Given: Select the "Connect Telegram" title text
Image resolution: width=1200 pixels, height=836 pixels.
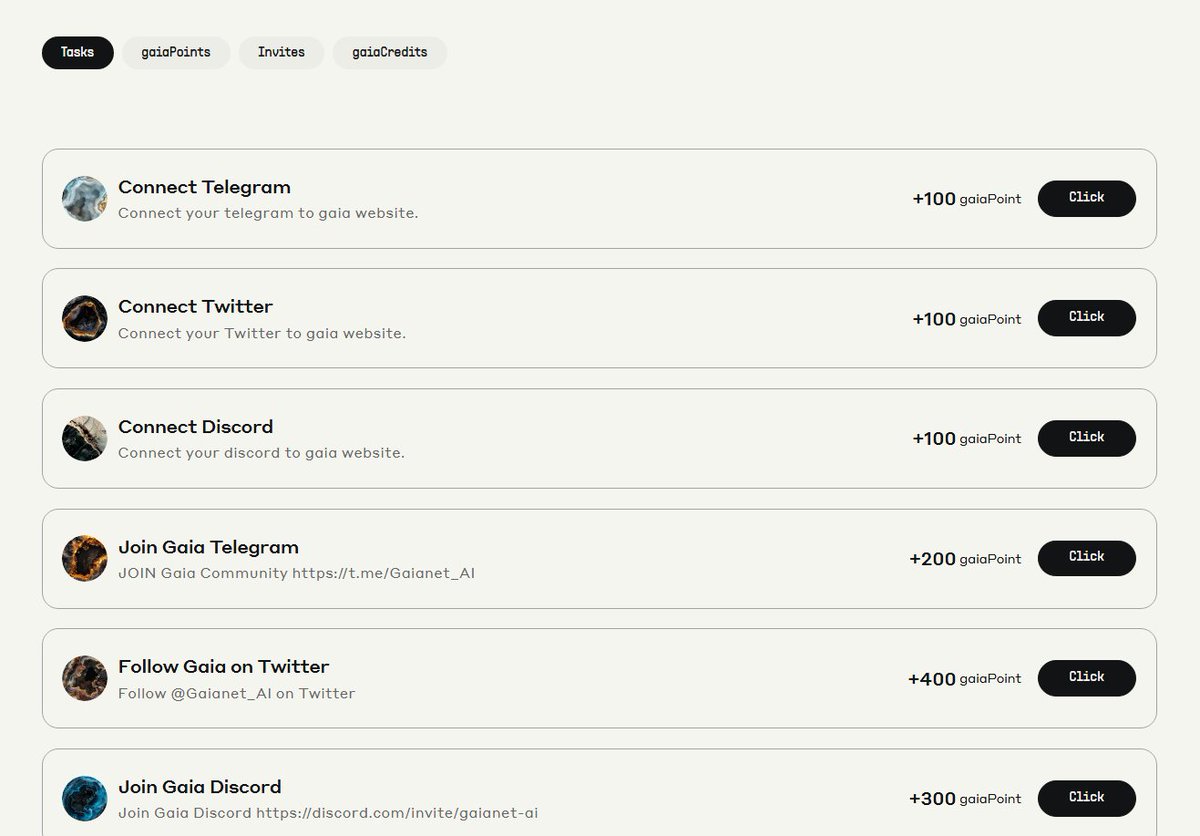Looking at the screenshot, I should [204, 187].
